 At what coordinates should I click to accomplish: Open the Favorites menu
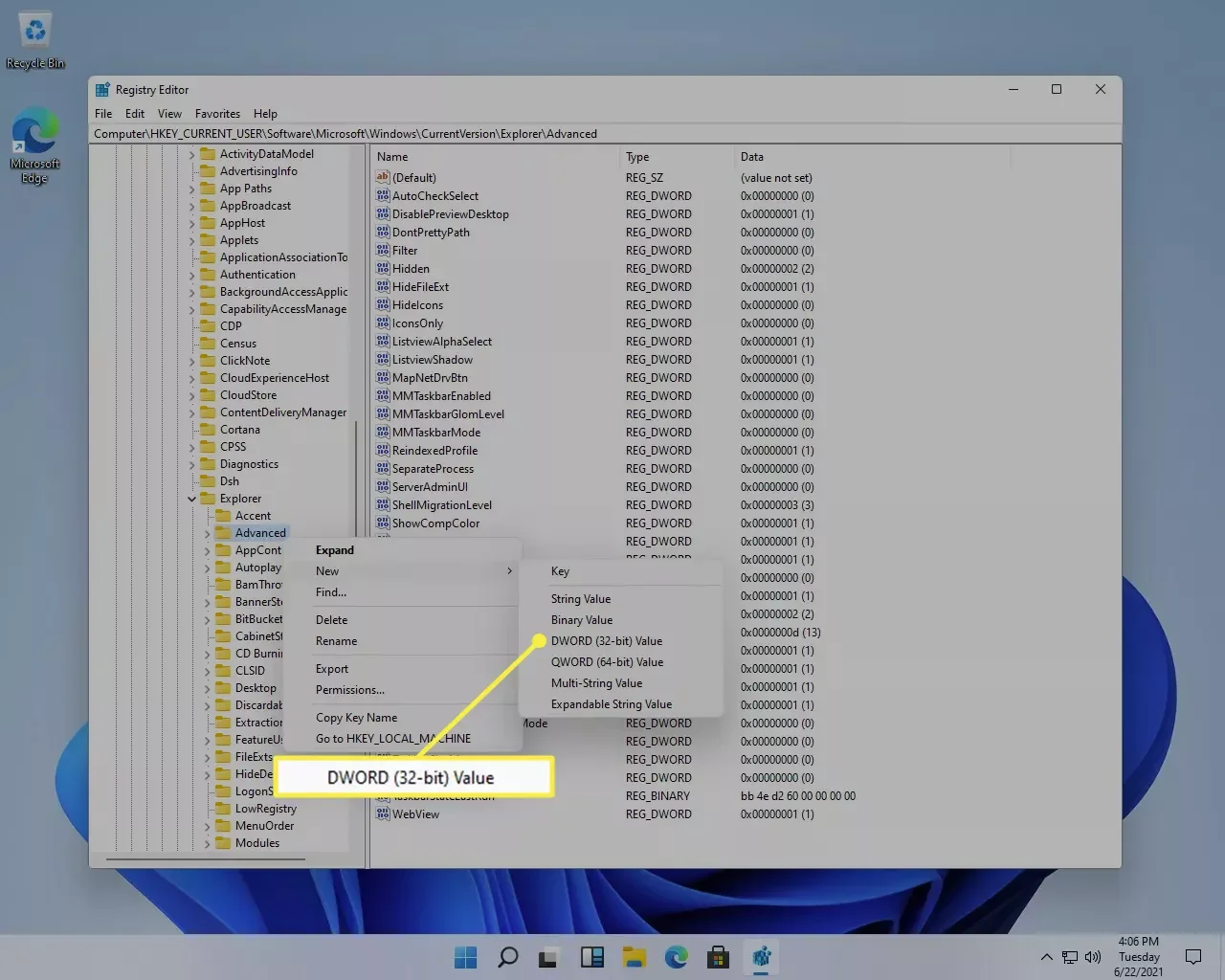click(x=217, y=114)
